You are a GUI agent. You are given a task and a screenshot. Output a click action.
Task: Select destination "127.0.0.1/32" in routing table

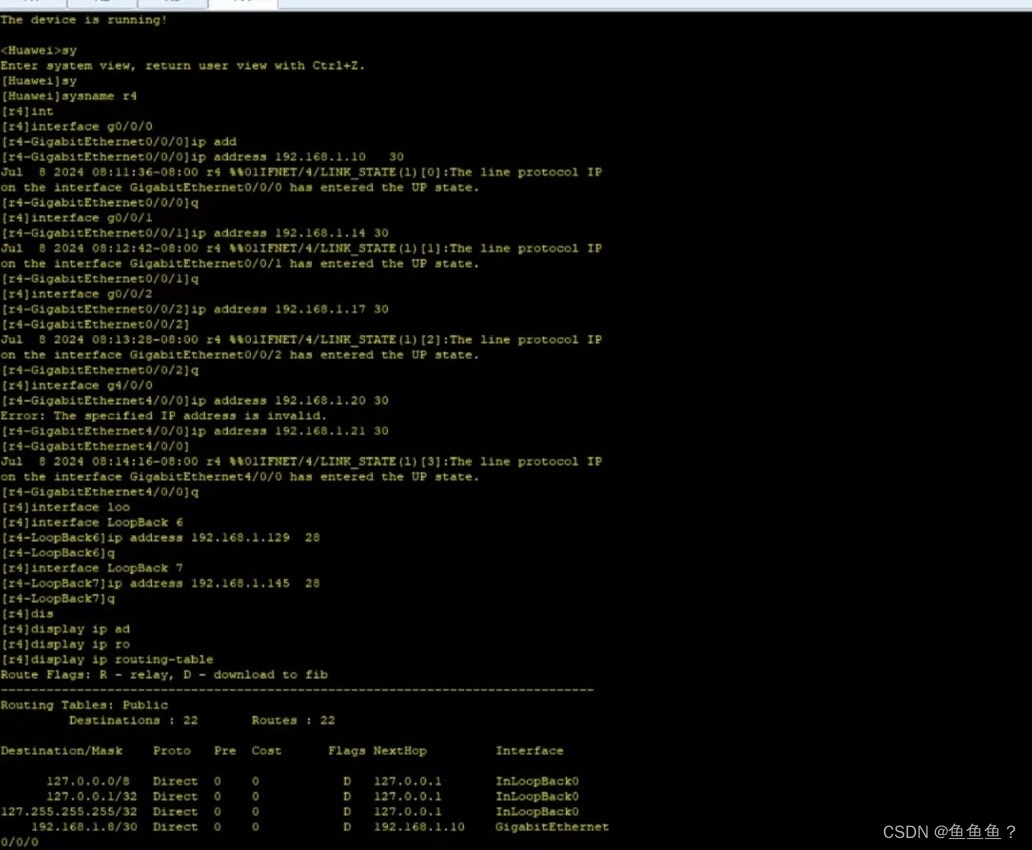[x=92, y=796]
